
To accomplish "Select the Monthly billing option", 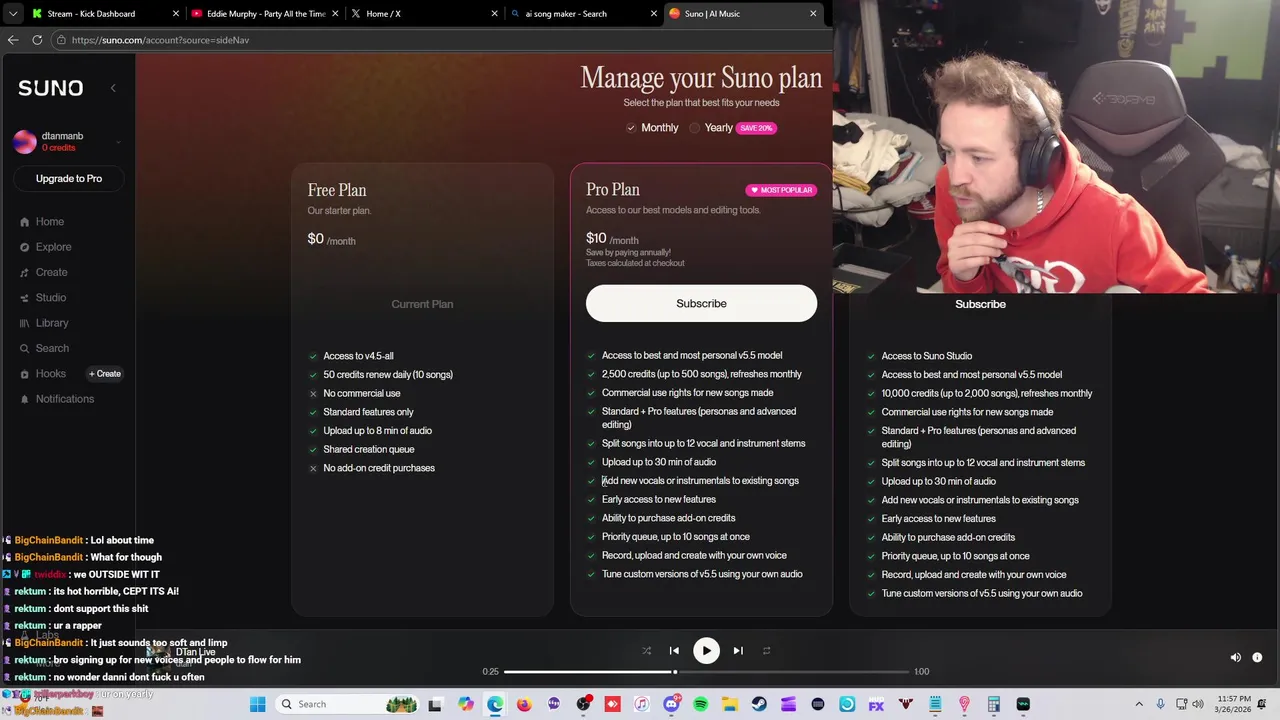I will click(652, 128).
